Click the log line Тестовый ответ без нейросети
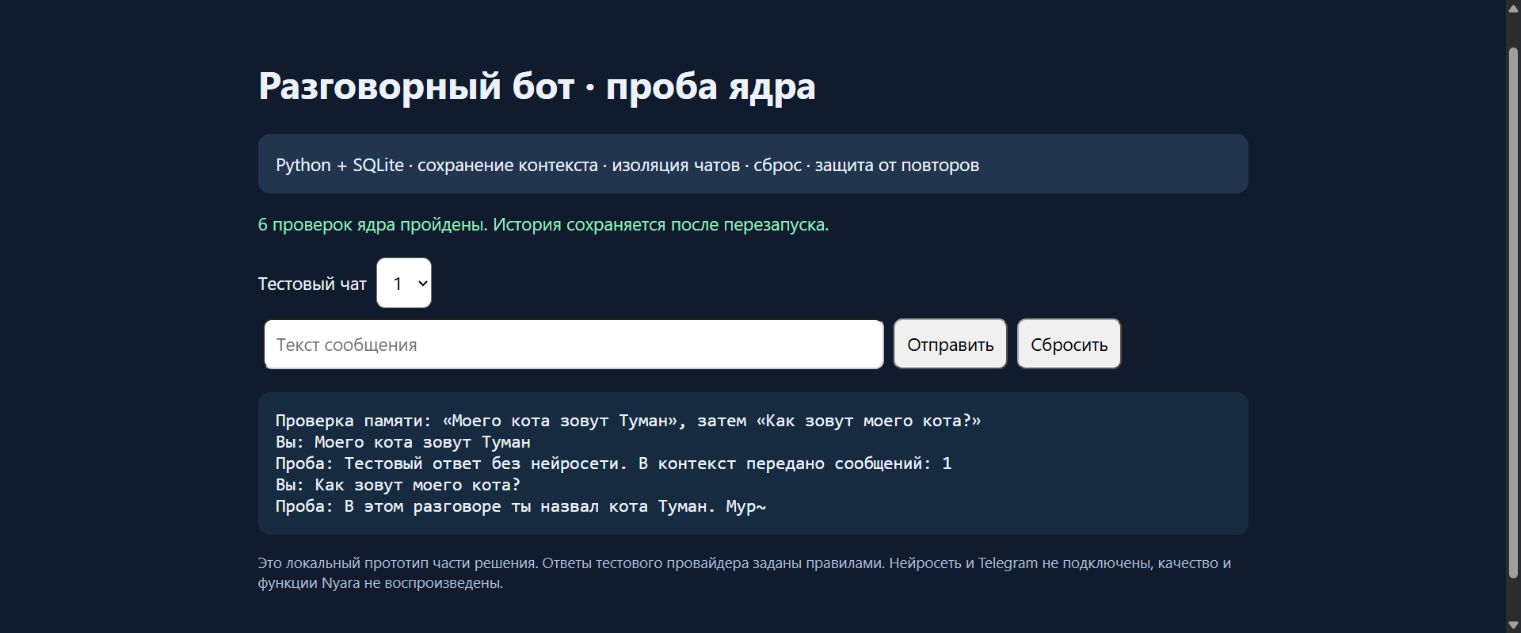This screenshot has width=1521, height=633. click(613, 464)
